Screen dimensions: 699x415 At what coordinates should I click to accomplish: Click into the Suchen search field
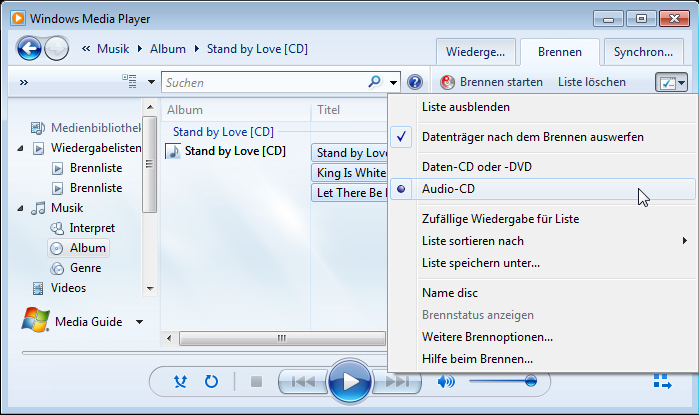point(265,82)
